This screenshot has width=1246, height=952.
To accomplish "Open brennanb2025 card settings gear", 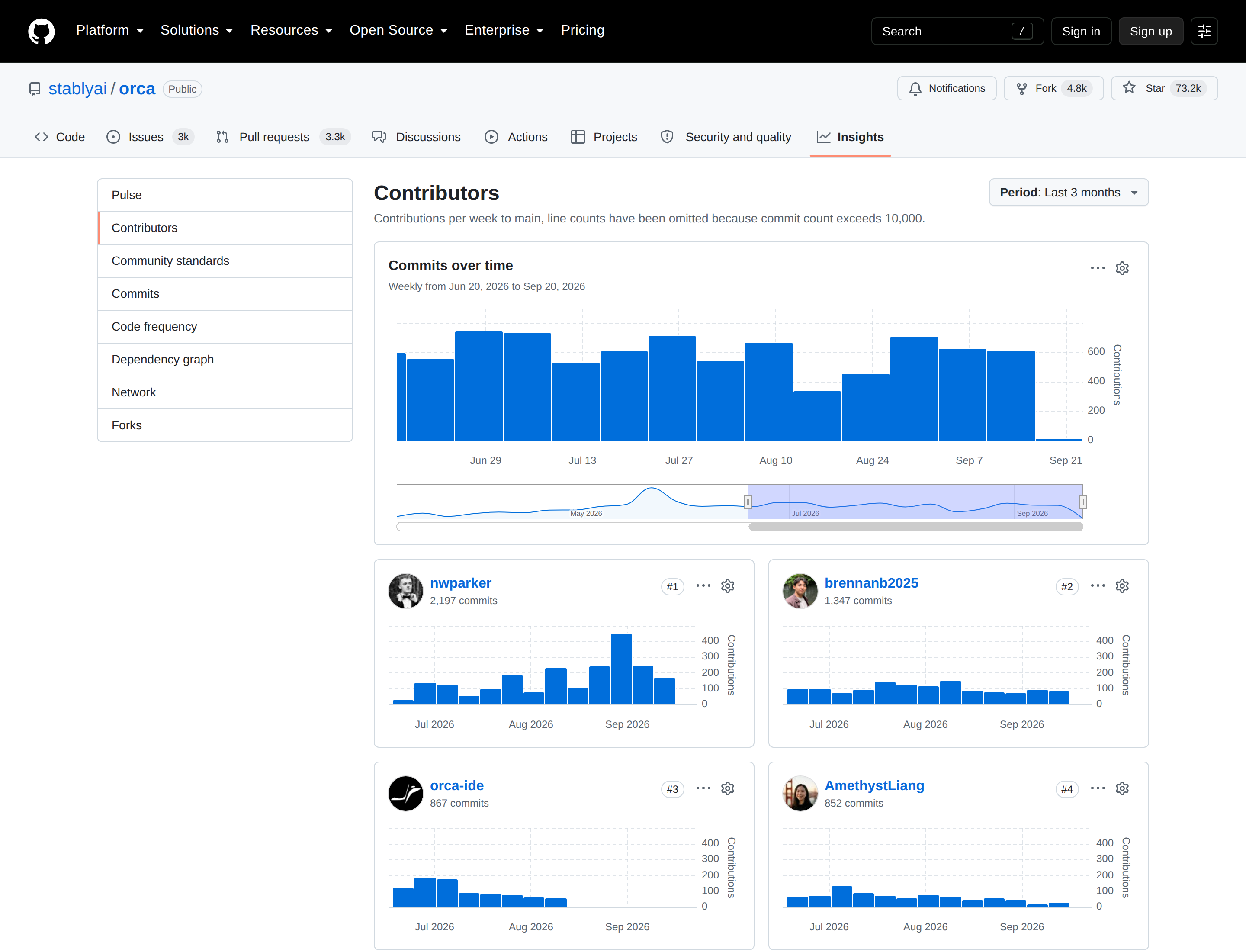I will (1122, 586).
